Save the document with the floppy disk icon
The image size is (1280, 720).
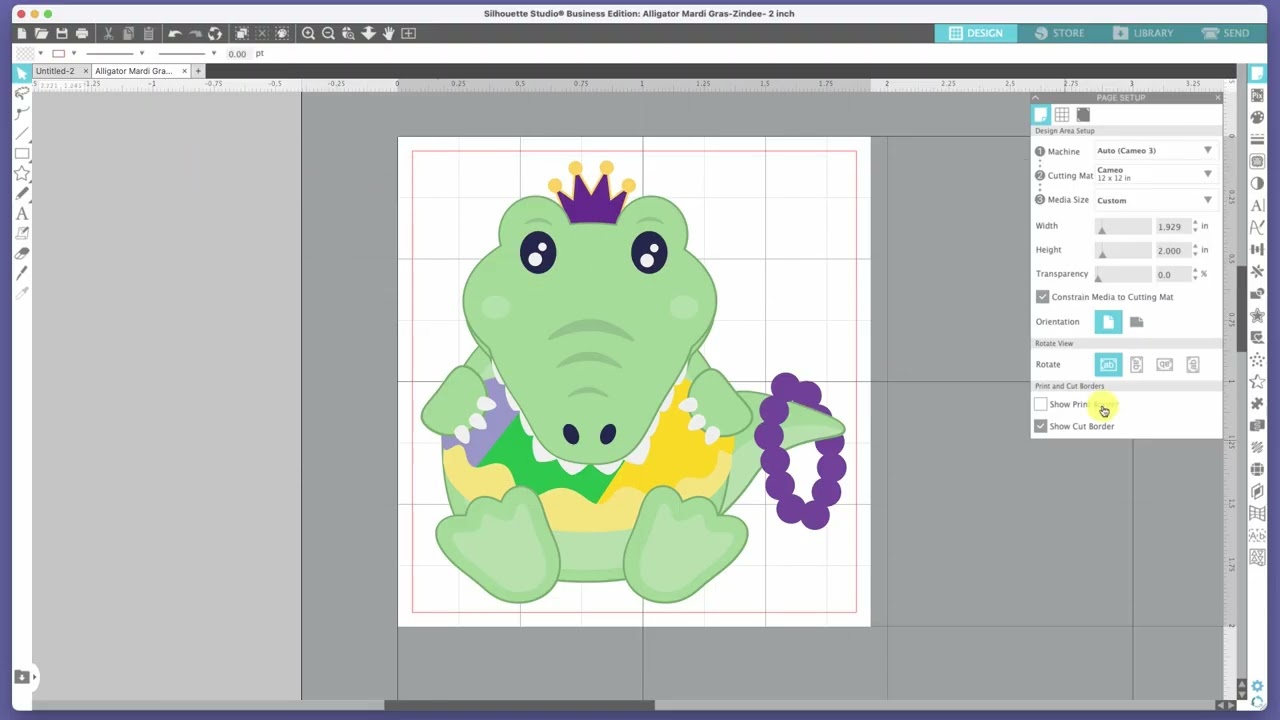62,33
